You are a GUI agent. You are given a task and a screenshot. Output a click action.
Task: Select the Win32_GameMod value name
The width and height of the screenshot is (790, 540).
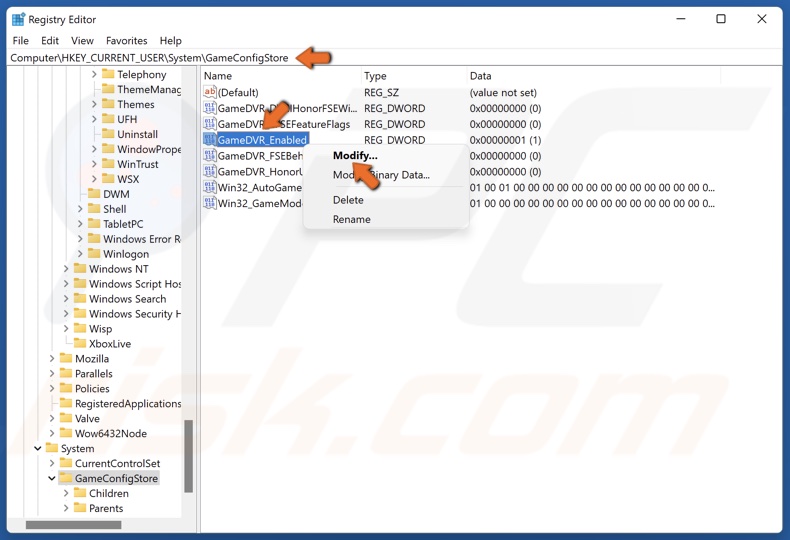260,204
